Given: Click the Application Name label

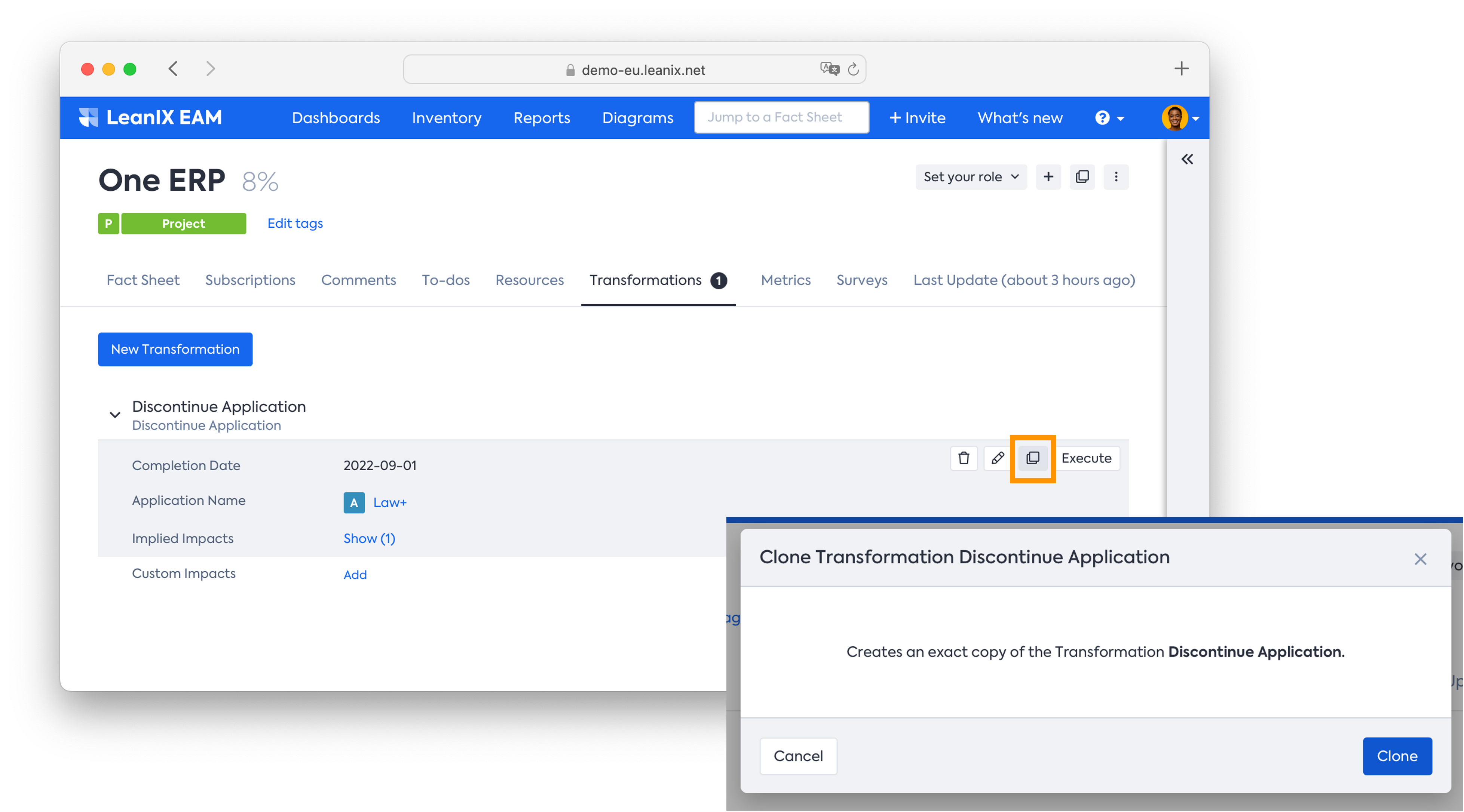Looking at the screenshot, I should tap(189, 500).
